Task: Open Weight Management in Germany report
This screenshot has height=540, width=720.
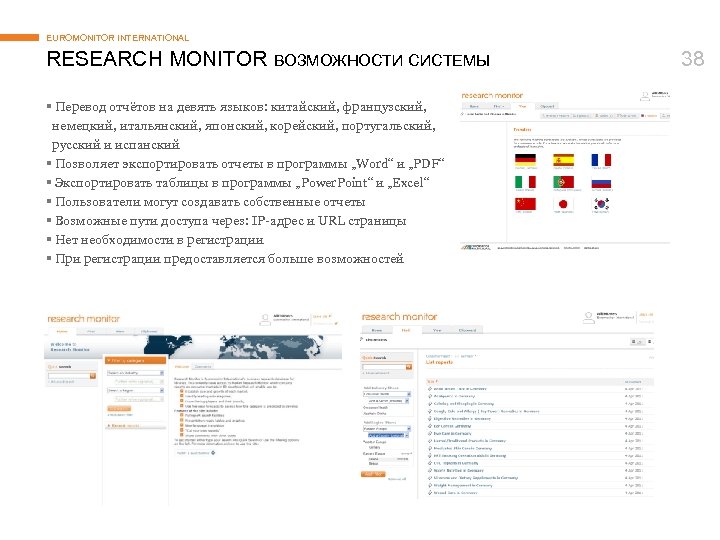Action: pyautogui.click(x=463, y=485)
